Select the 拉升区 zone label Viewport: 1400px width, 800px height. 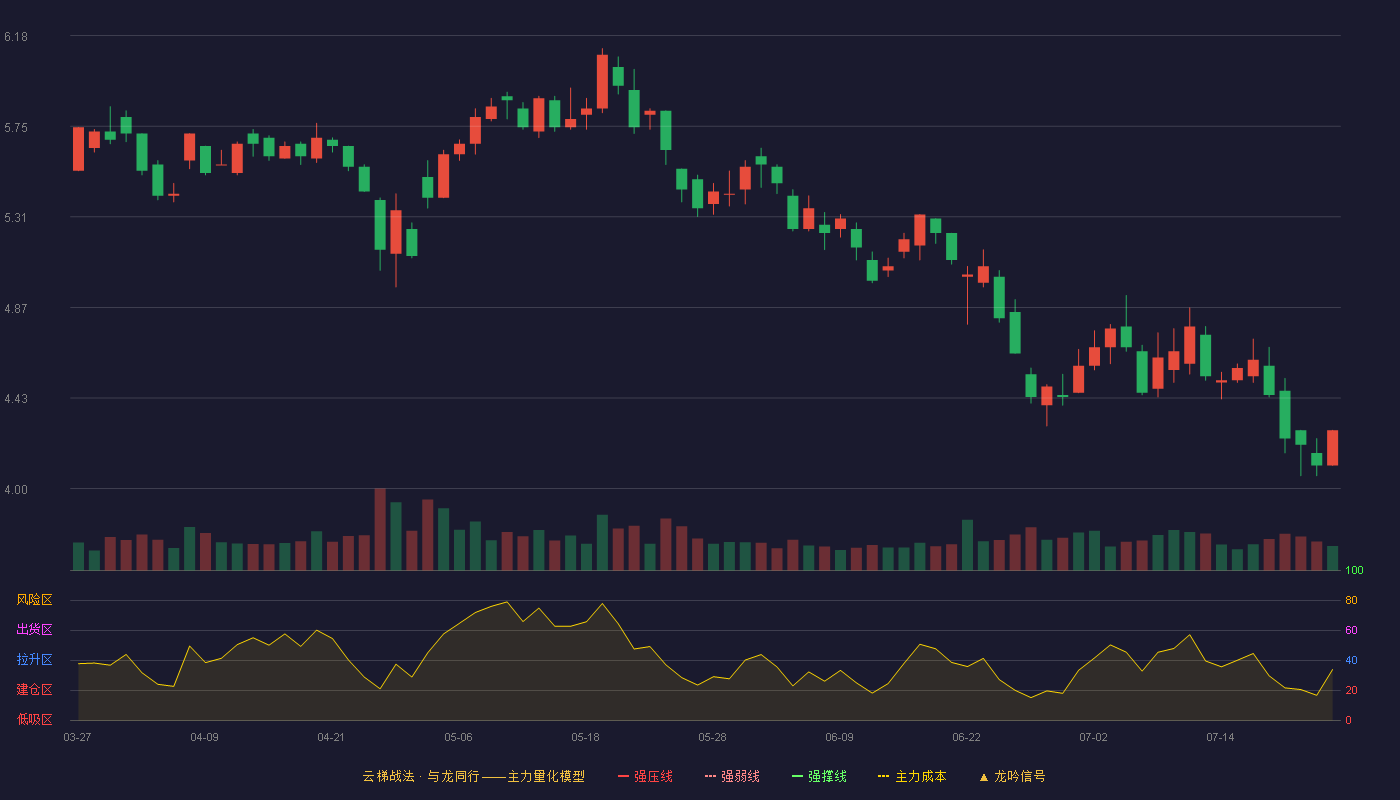(x=34, y=660)
